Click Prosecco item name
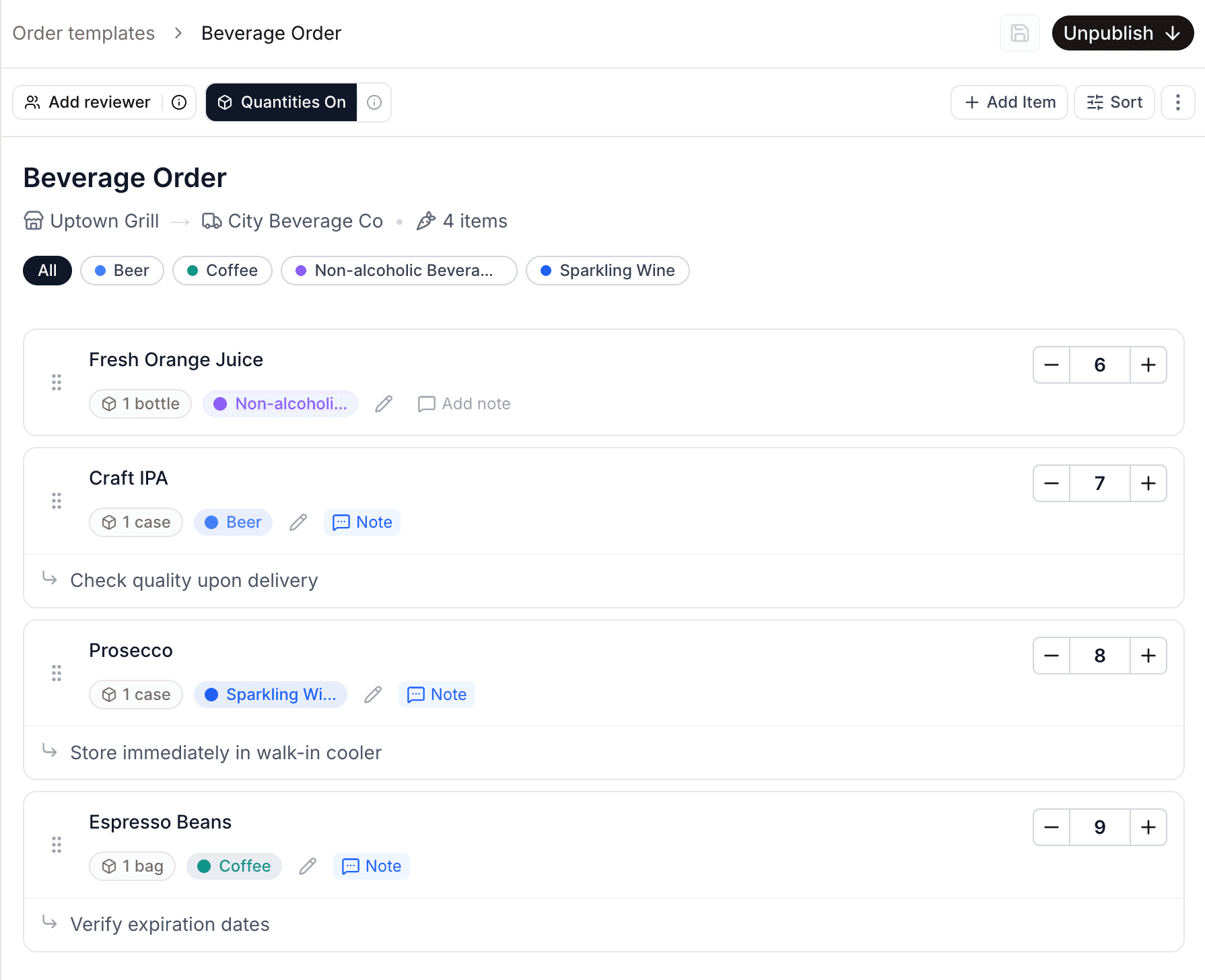 pyautogui.click(x=131, y=650)
